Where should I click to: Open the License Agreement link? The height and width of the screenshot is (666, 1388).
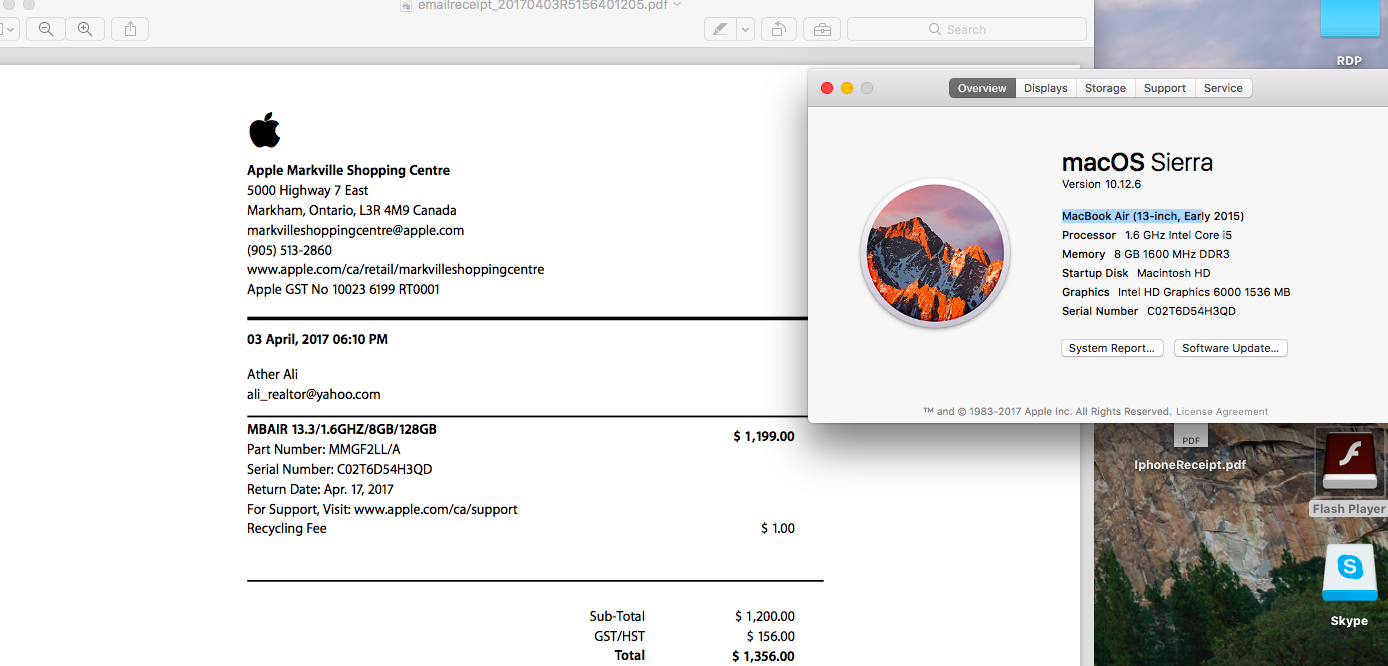pyautogui.click(x=1222, y=412)
